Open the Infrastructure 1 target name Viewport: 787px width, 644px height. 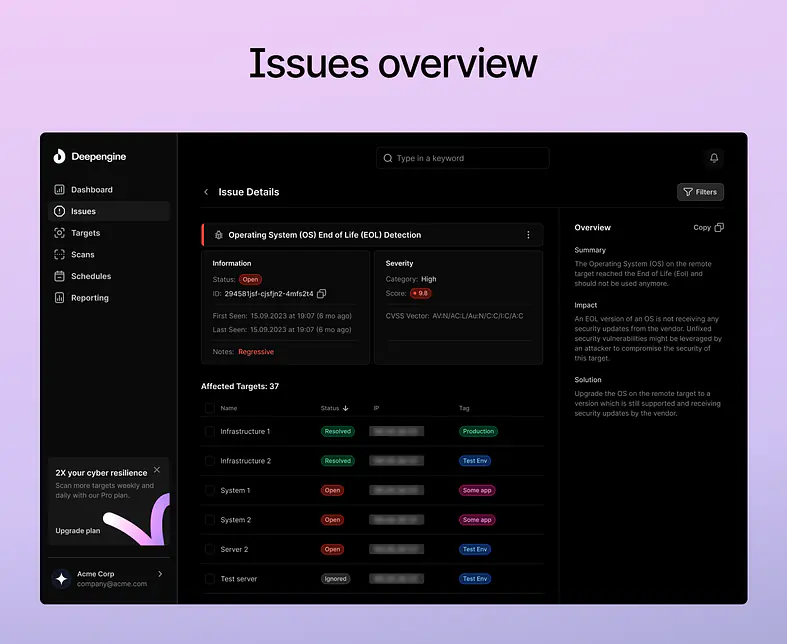pyautogui.click(x=245, y=431)
